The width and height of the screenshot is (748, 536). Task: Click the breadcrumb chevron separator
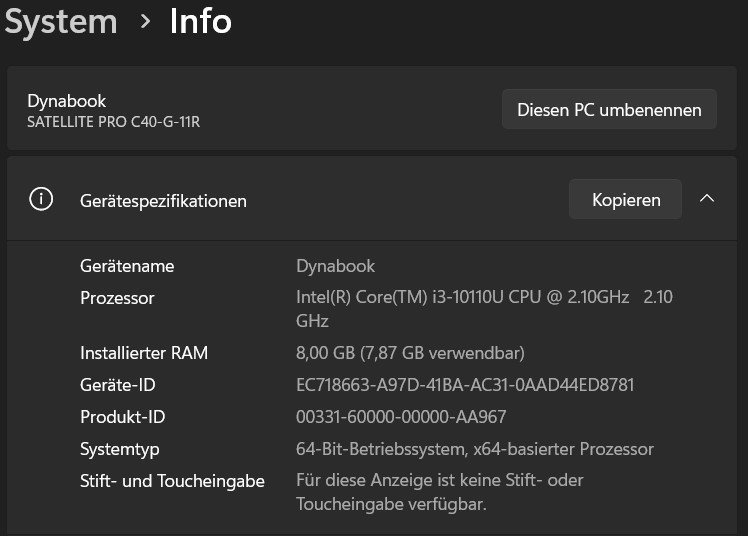click(146, 21)
